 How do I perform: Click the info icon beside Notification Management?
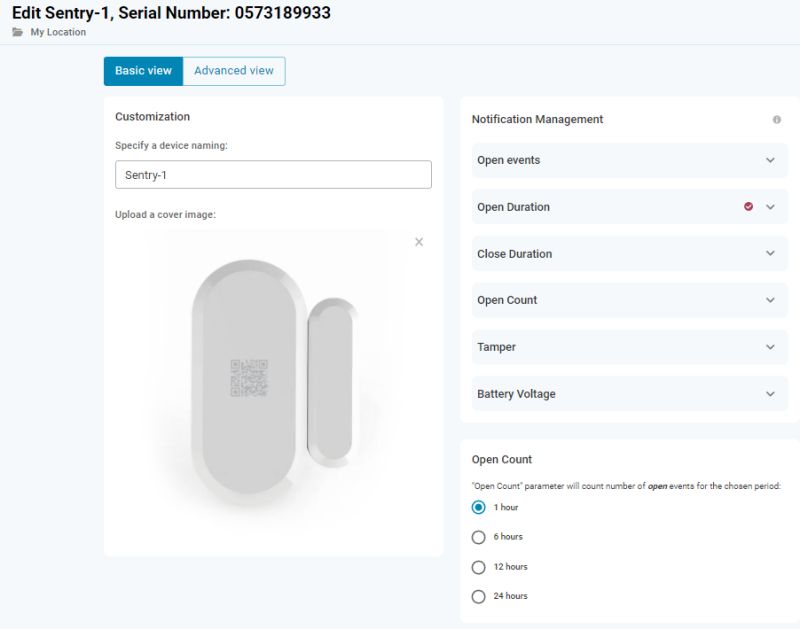coord(779,119)
